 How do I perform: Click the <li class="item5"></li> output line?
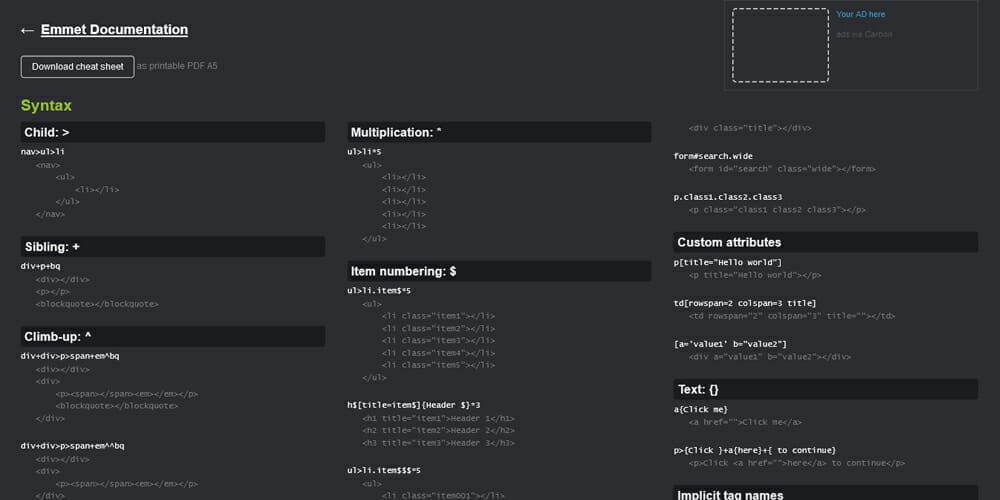pyautogui.click(x=438, y=365)
